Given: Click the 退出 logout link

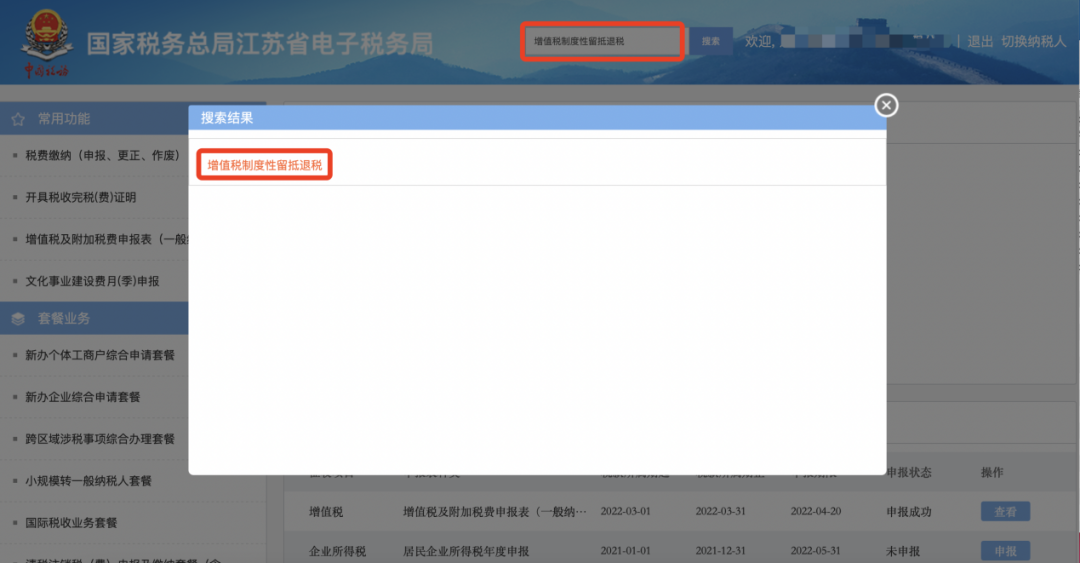Looking at the screenshot, I should coord(979,41).
